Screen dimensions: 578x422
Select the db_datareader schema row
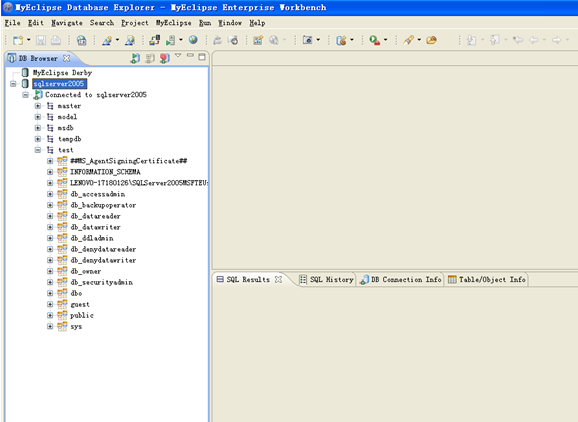tap(95, 216)
